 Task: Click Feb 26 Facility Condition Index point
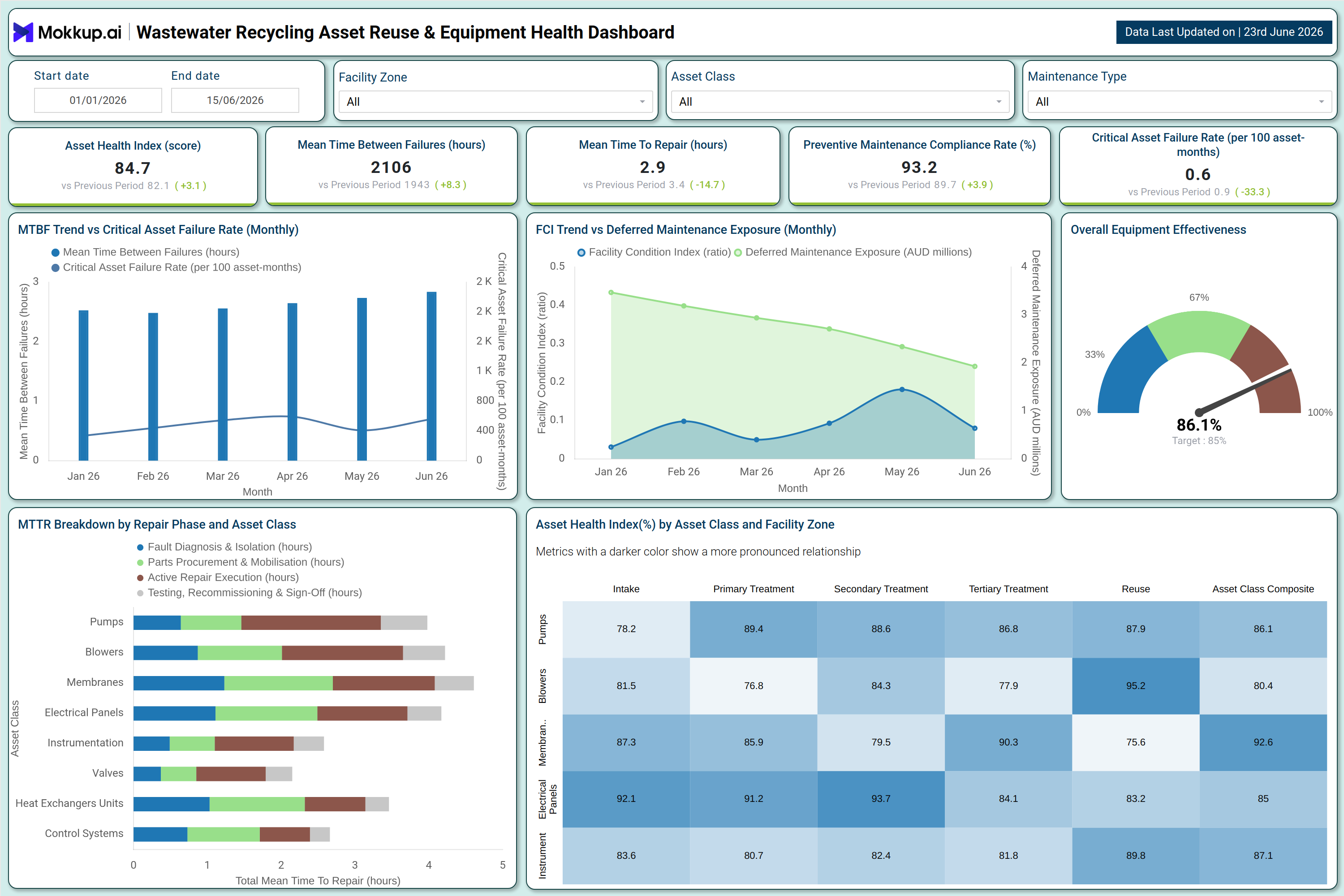pos(684,421)
